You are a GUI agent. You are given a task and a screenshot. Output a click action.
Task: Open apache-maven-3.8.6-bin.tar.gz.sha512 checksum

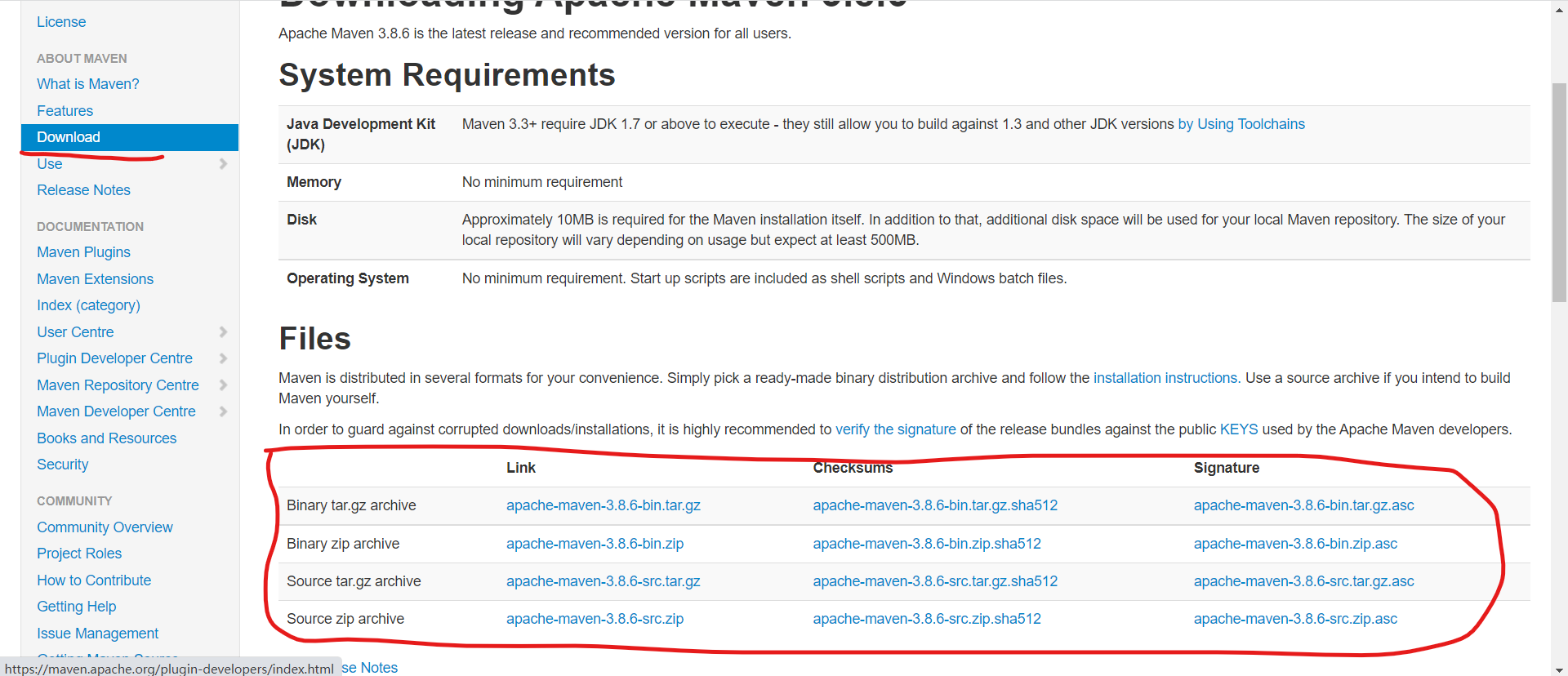pos(935,505)
